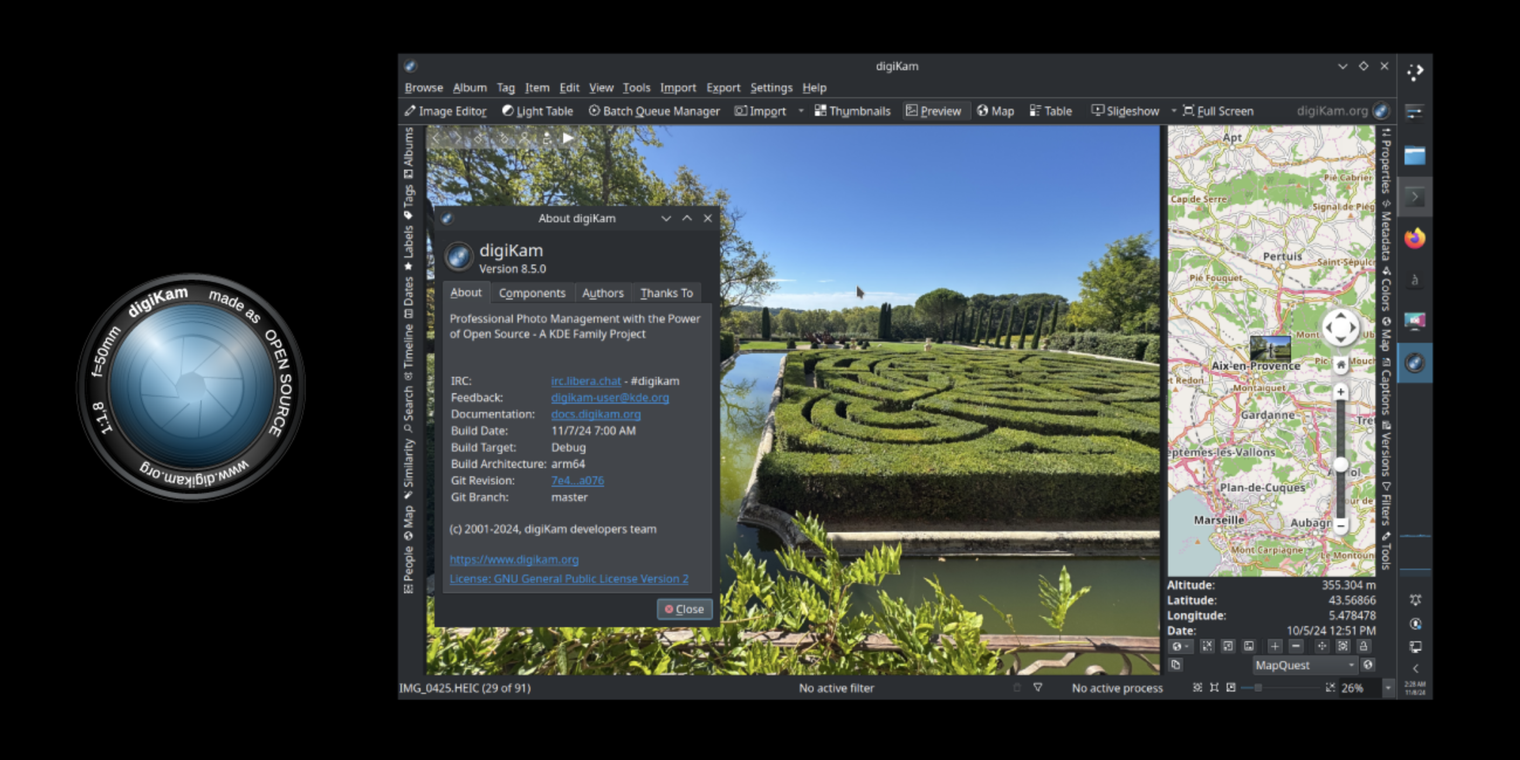Enter Full Screen mode
Image resolution: width=1520 pixels, height=760 pixels.
(1218, 111)
